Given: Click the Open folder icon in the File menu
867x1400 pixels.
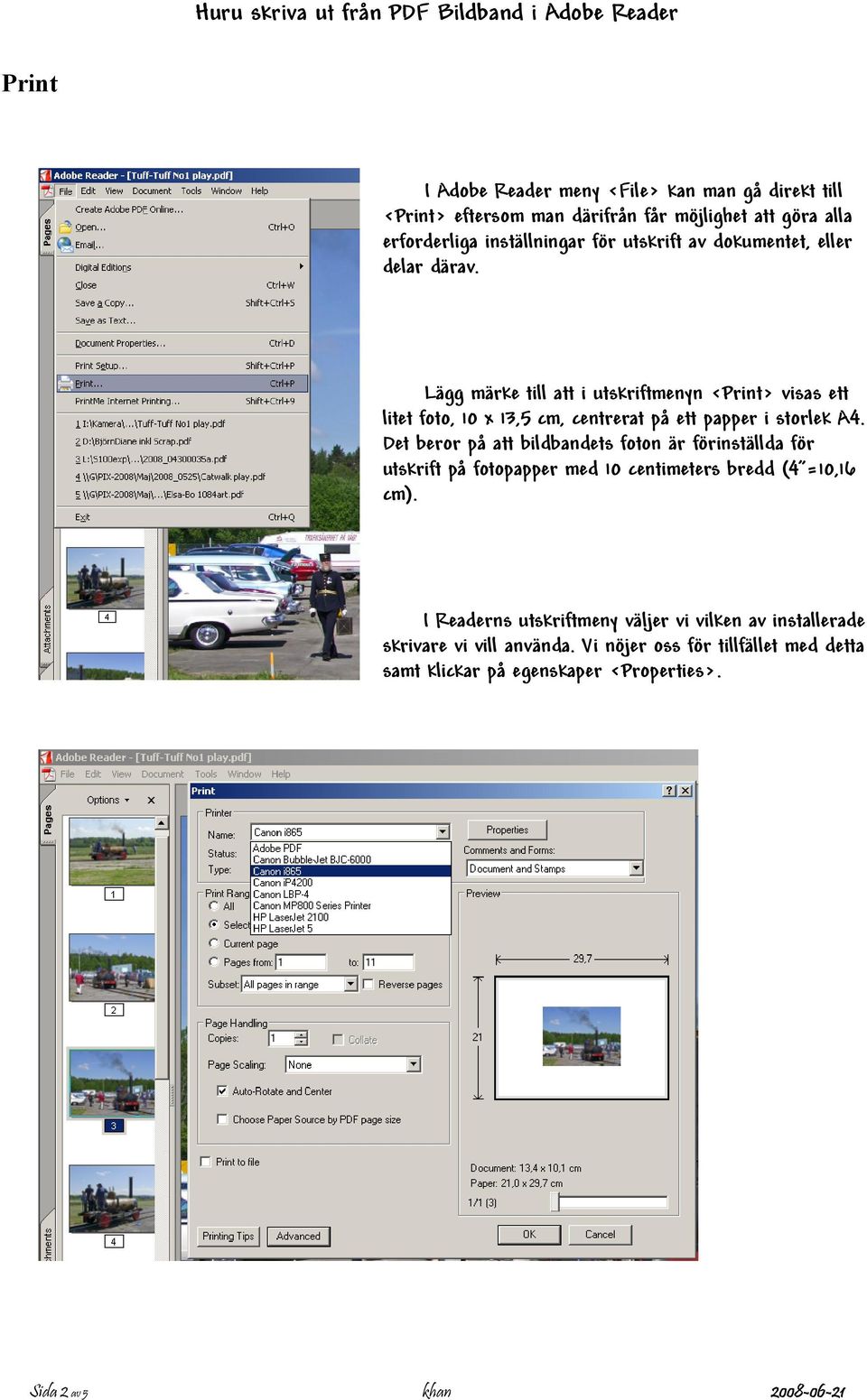Looking at the screenshot, I should (x=65, y=227).
